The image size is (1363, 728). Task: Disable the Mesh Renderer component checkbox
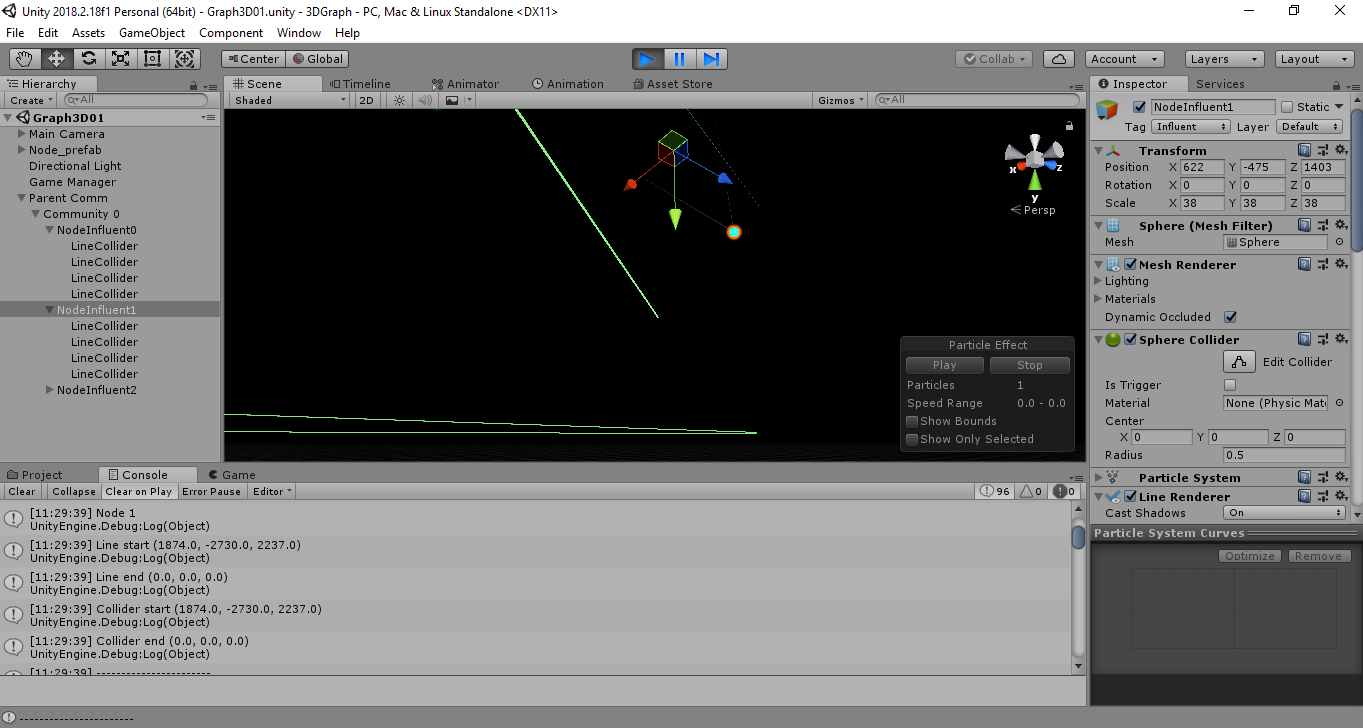click(1130, 264)
